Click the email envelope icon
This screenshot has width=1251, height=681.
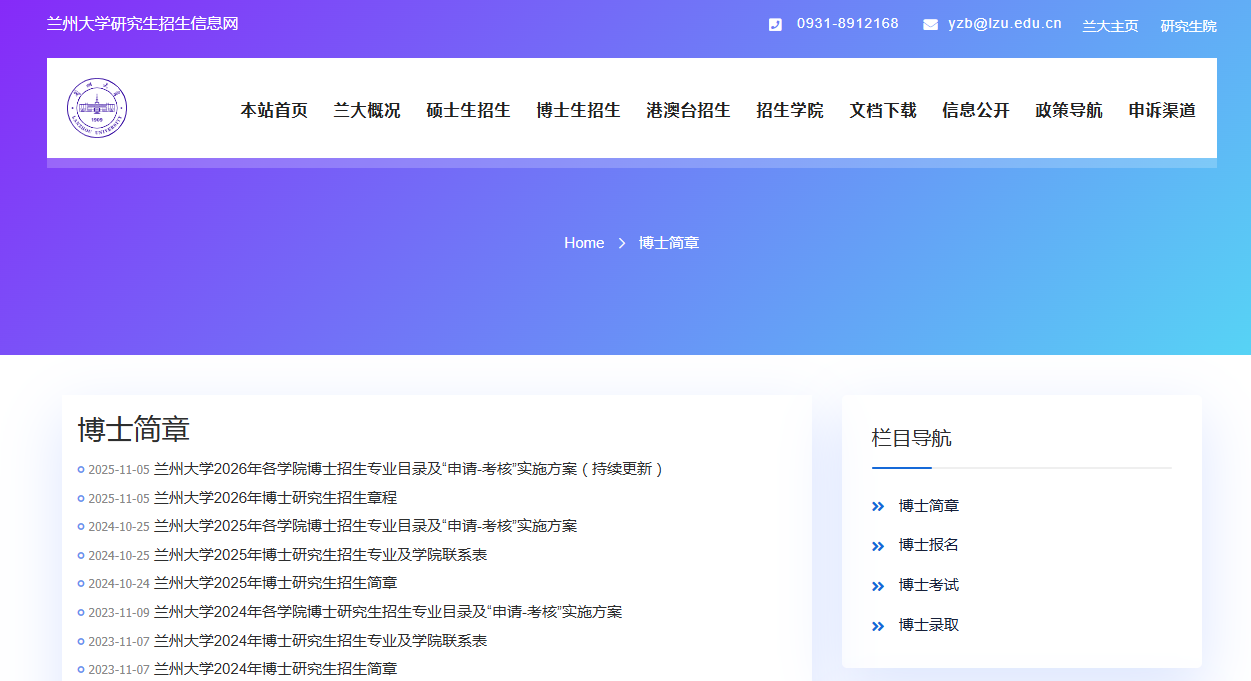point(930,25)
